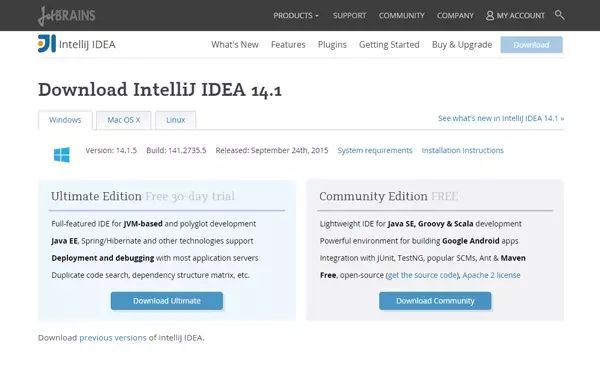This screenshot has width=600, height=379.
Task: Click the Free 30-day trial text
Action: 190,196
